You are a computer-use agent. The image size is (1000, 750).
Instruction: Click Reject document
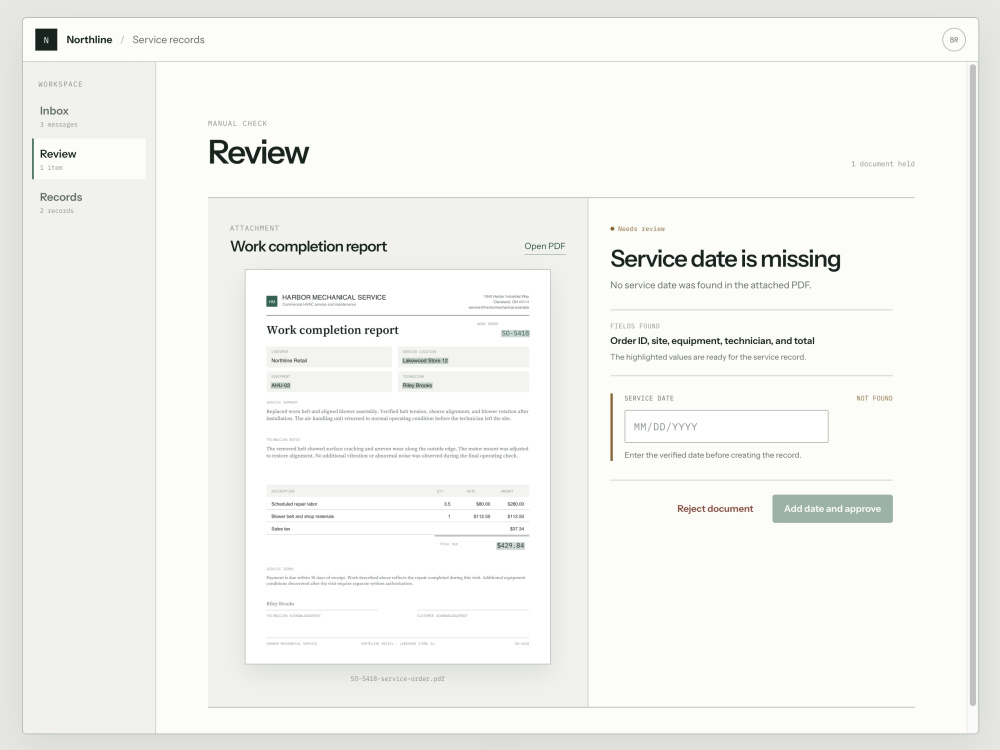[x=715, y=509]
